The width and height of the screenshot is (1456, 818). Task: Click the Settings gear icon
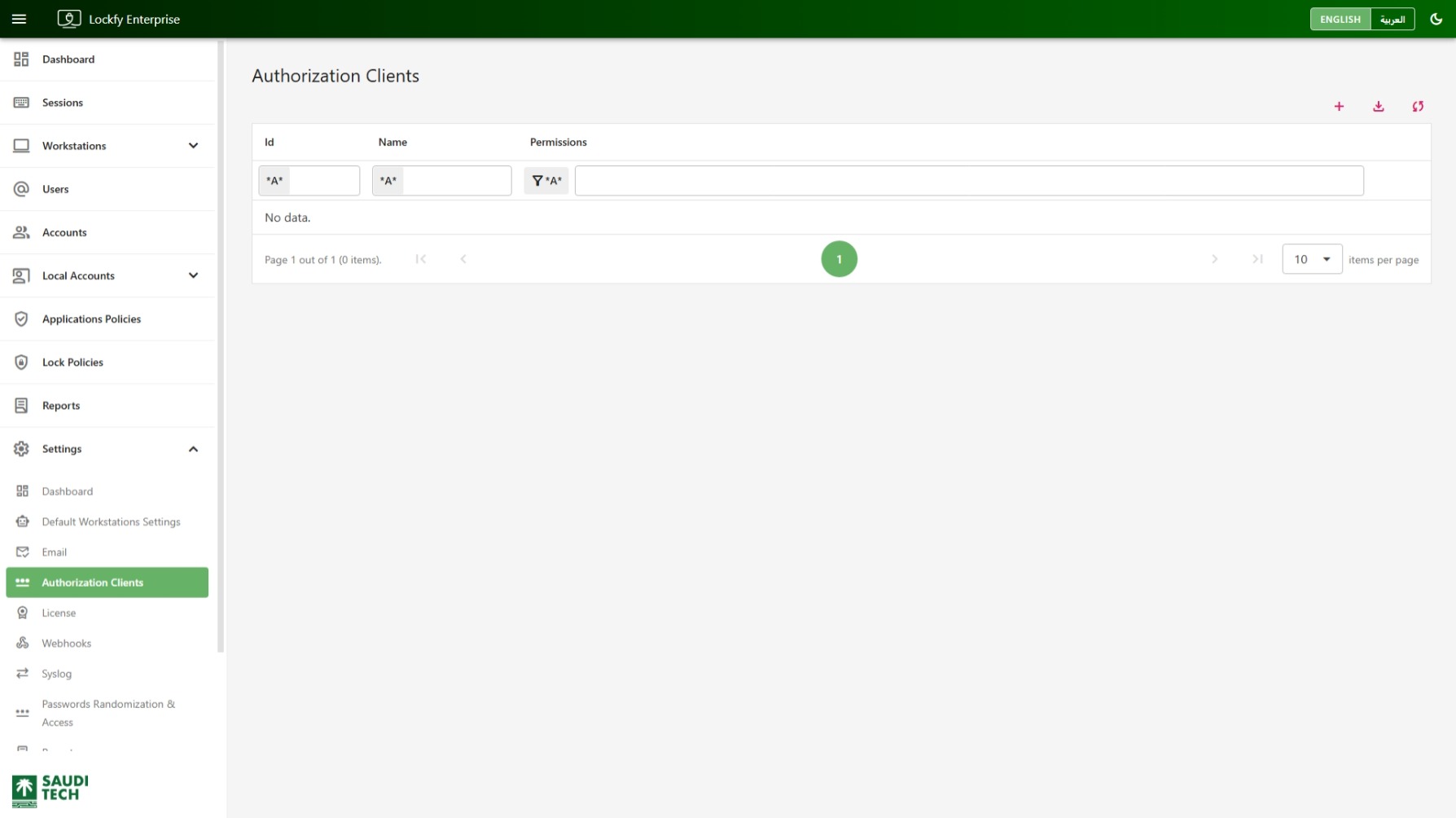[21, 449]
